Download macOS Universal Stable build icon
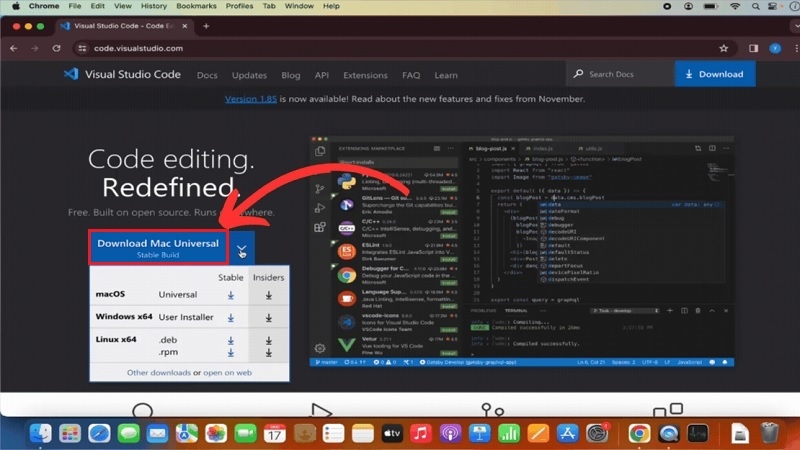Image resolution: width=800 pixels, height=450 pixels. coord(231,295)
